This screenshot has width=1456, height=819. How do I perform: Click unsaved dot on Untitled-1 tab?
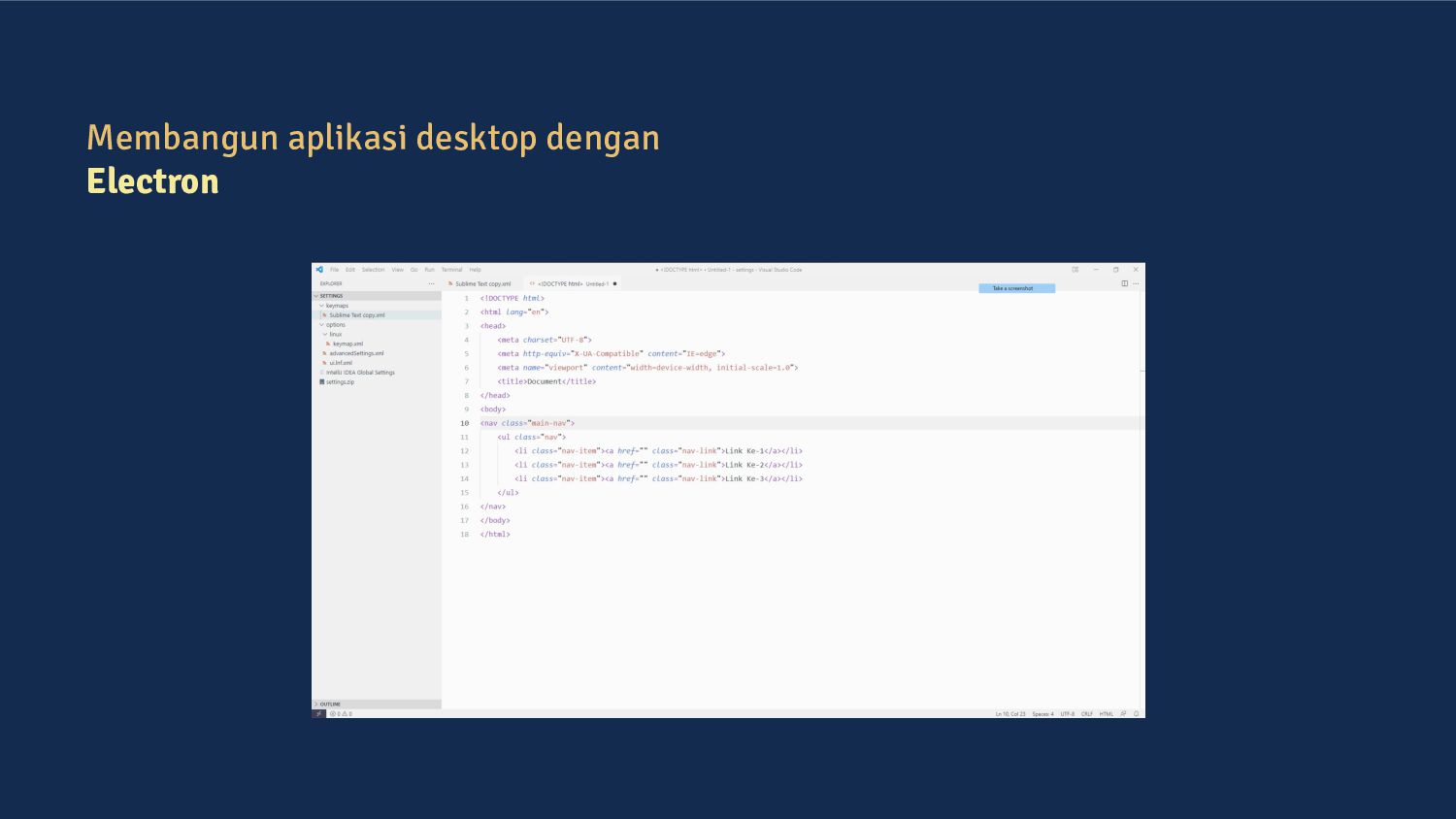pyautogui.click(x=614, y=284)
